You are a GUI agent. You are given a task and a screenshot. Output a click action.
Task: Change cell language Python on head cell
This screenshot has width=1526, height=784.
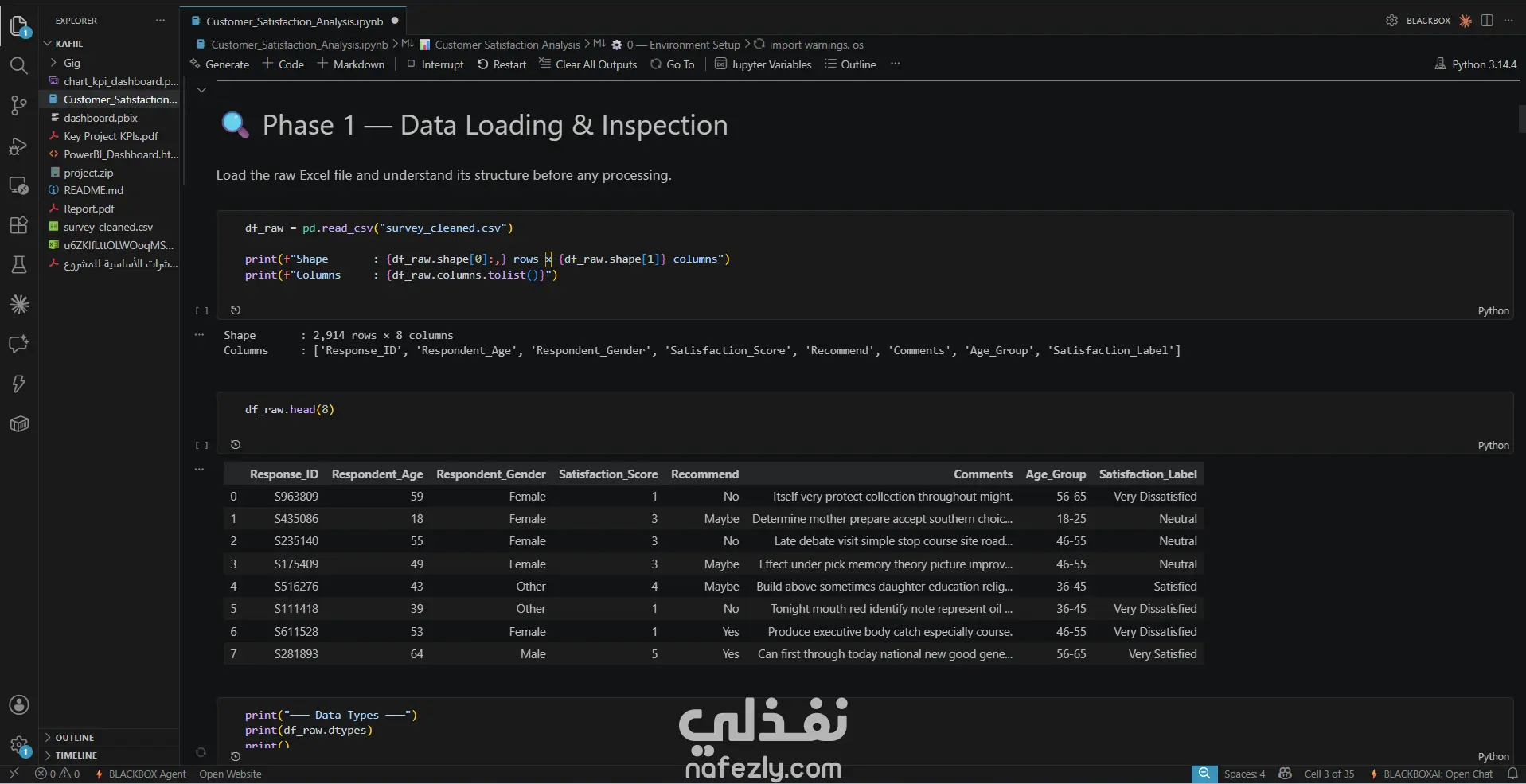(1493, 446)
